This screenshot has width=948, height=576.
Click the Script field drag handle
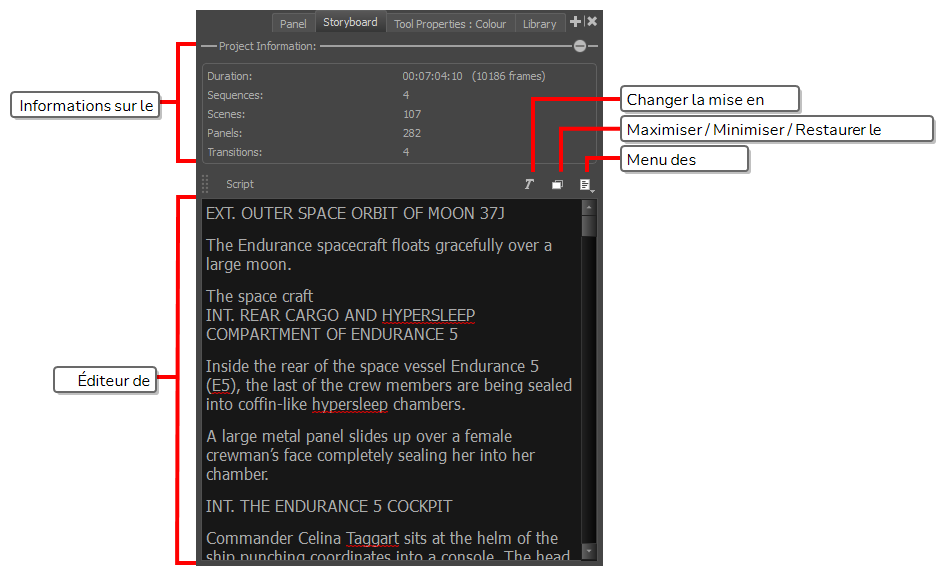click(206, 184)
